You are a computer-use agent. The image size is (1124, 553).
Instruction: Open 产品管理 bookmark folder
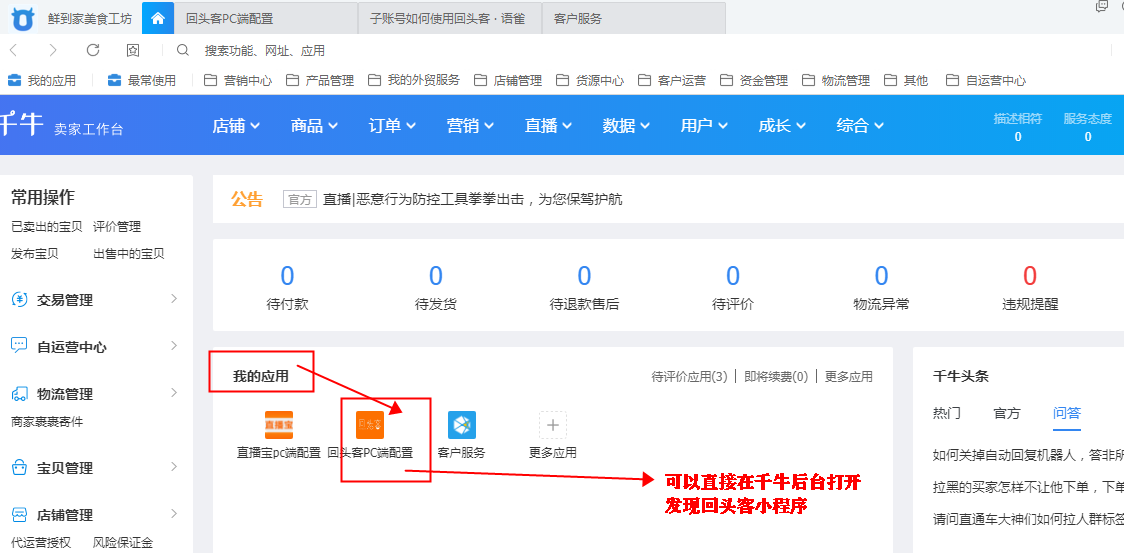[x=320, y=80]
